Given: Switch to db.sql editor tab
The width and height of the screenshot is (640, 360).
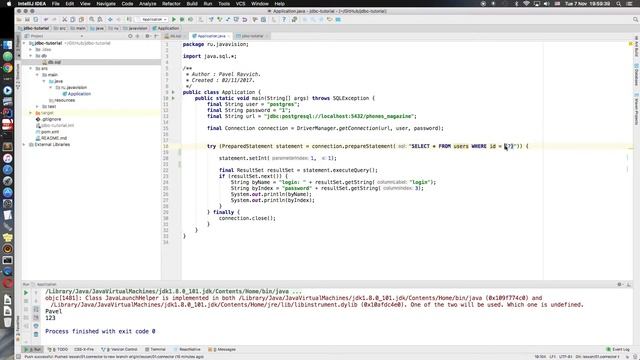Looking at the screenshot, I should tap(176, 36).
